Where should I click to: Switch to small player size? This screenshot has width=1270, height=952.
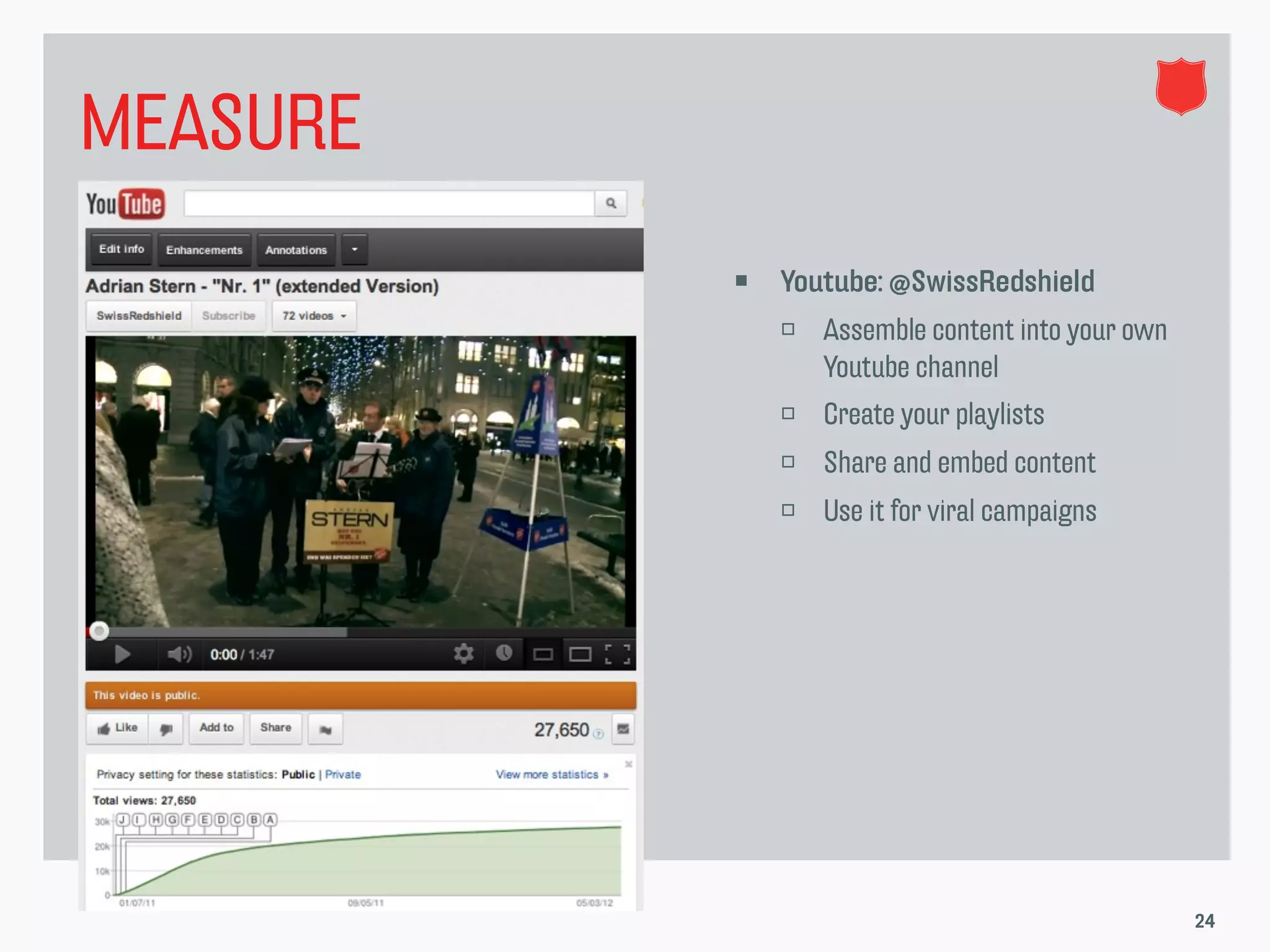point(543,654)
